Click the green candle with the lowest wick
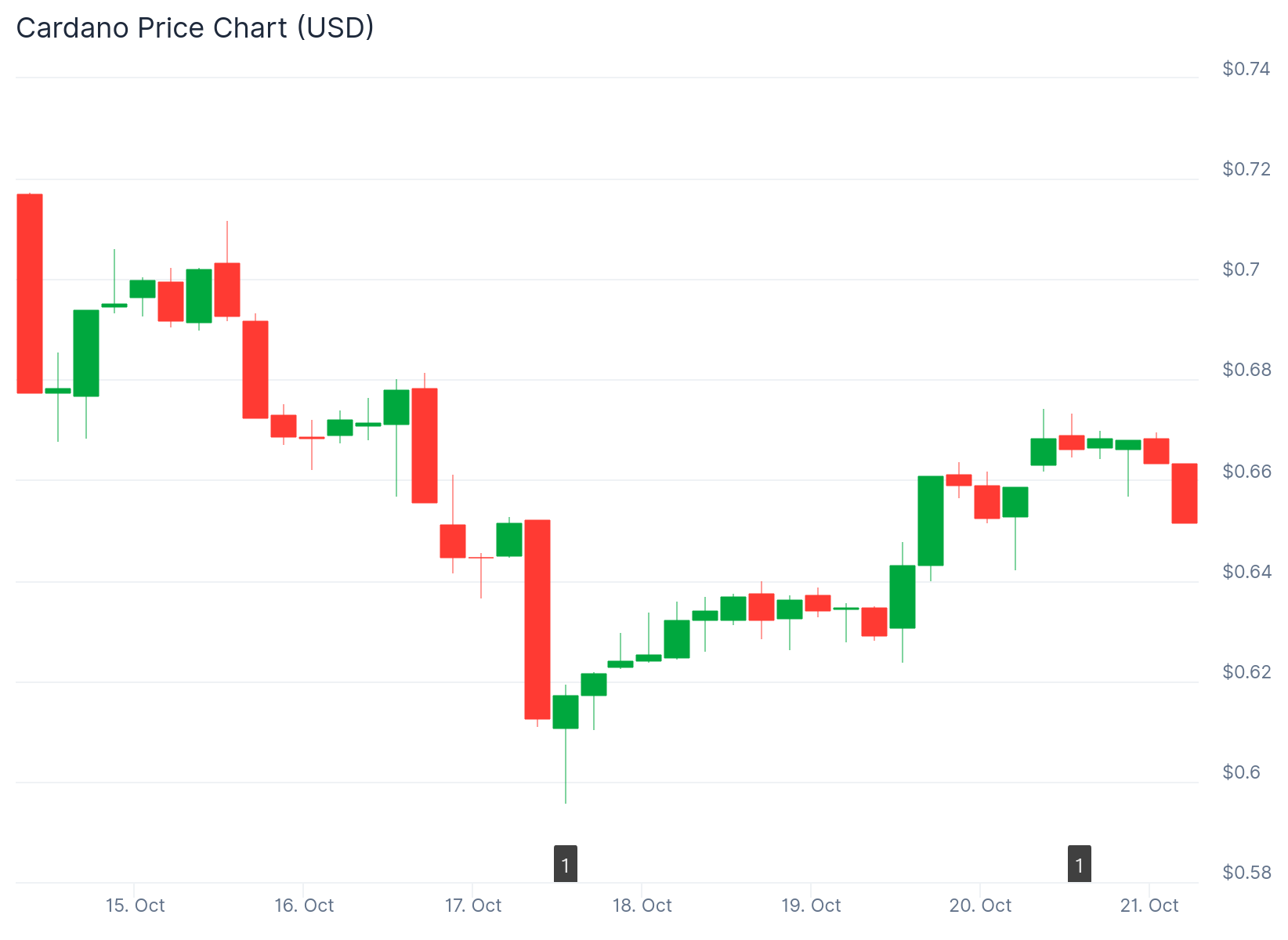This screenshot has height=940, width=1288. [566, 712]
